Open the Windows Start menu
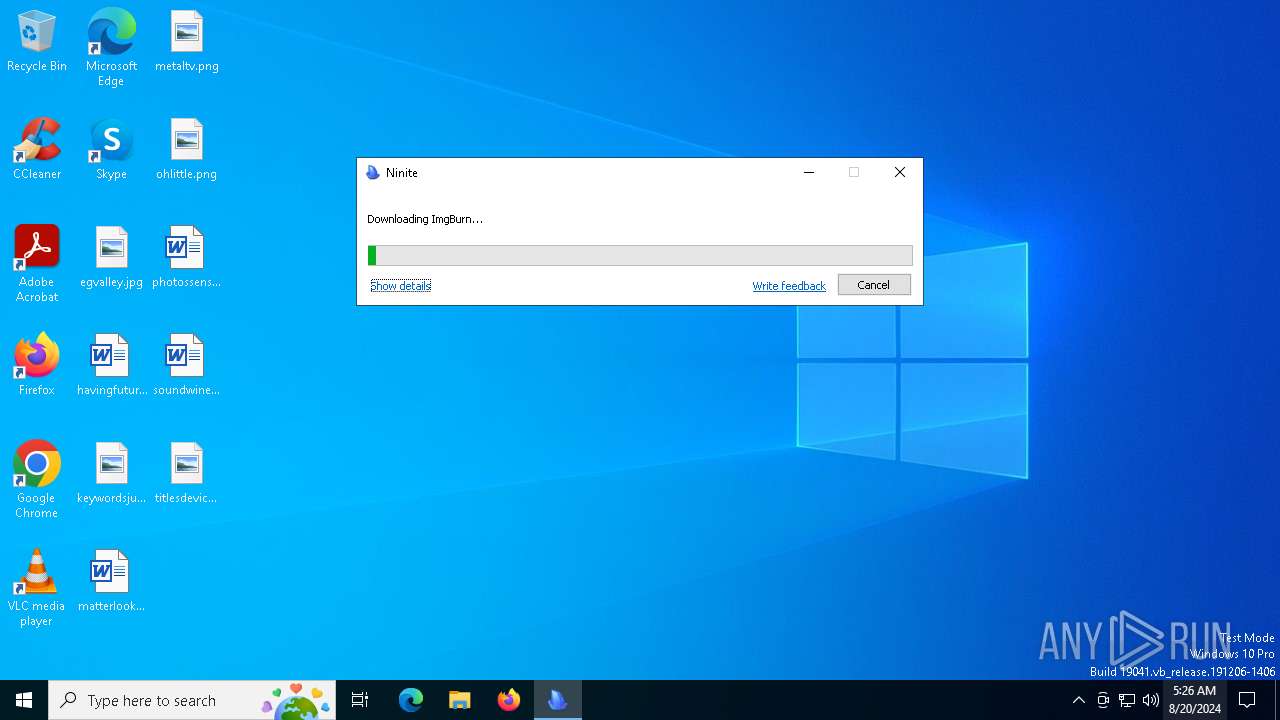Image resolution: width=1280 pixels, height=720 pixels. (x=24, y=700)
